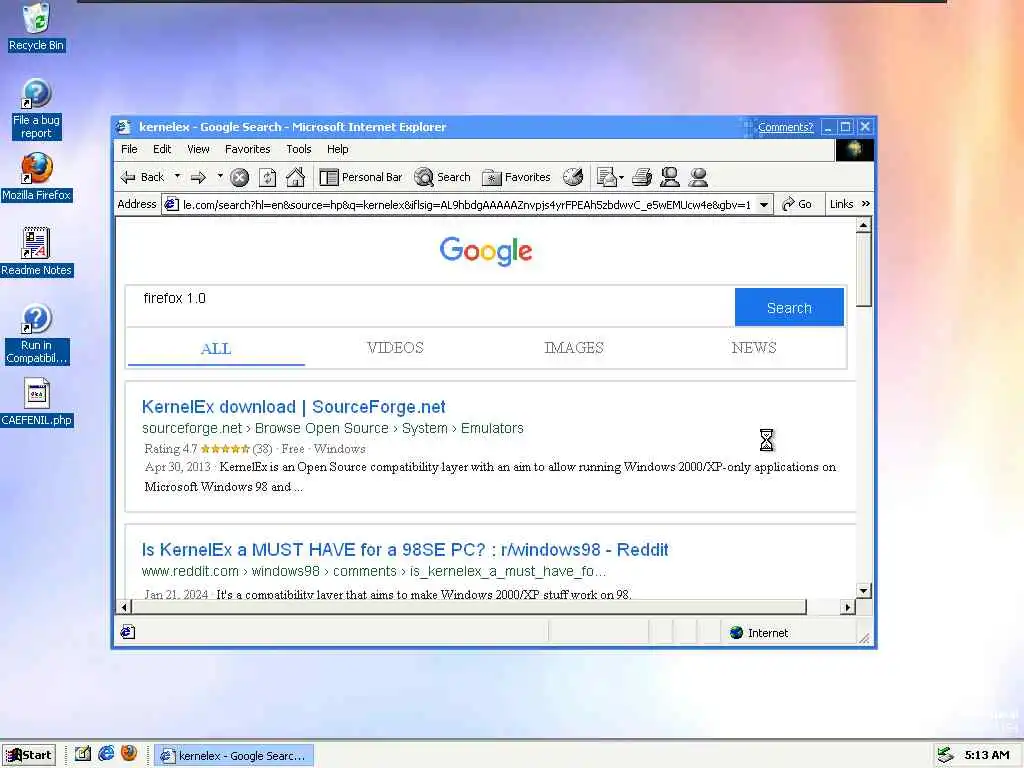Open the address bar dropdown list
The image size is (1024, 768).
click(x=763, y=204)
